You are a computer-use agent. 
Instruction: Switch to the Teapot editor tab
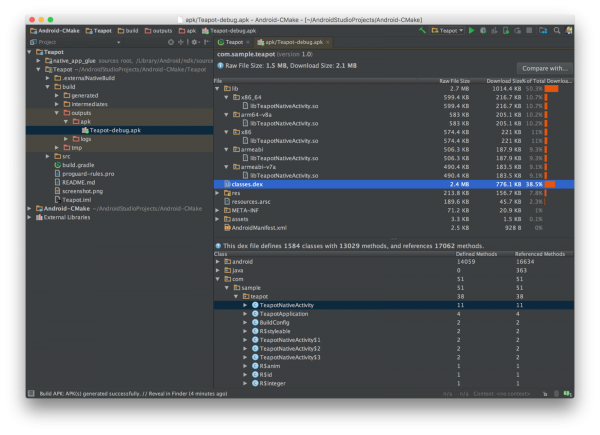click(233, 44)
